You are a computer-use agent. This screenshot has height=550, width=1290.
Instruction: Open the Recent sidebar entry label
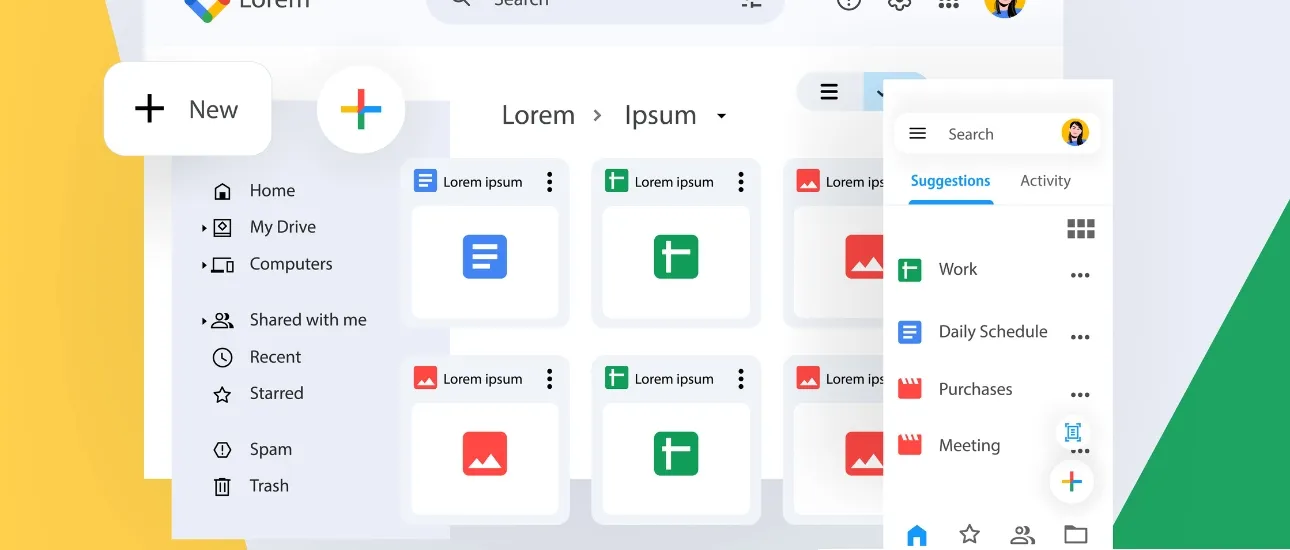[275, 357]
